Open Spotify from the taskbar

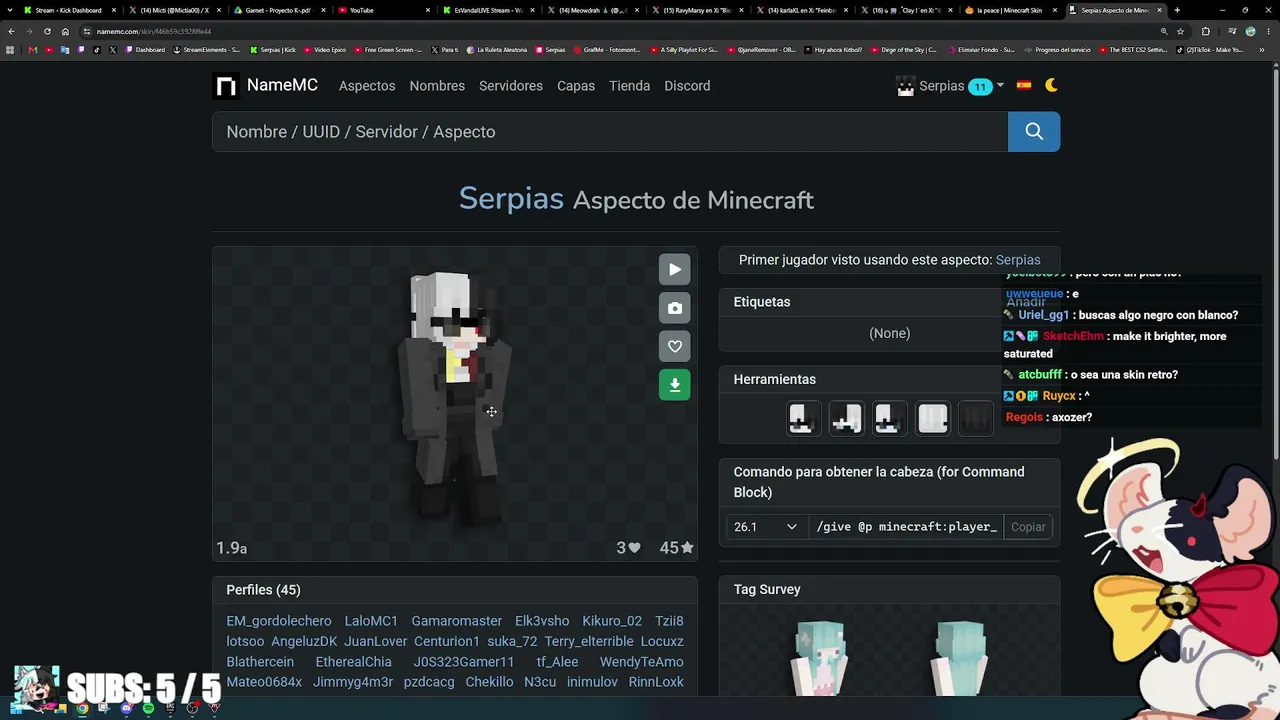[148, 708]
